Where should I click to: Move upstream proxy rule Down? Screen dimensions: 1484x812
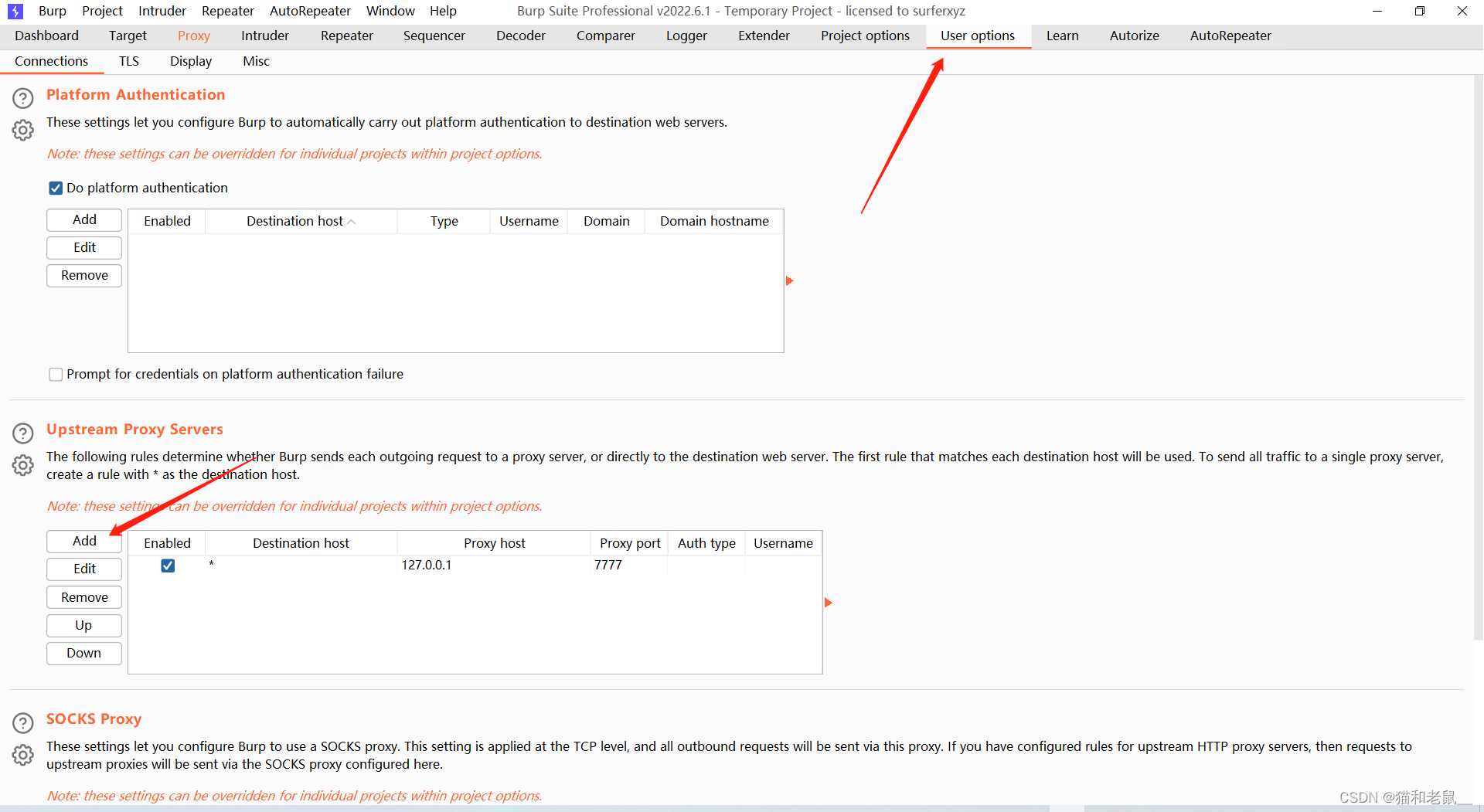(84, 653)
